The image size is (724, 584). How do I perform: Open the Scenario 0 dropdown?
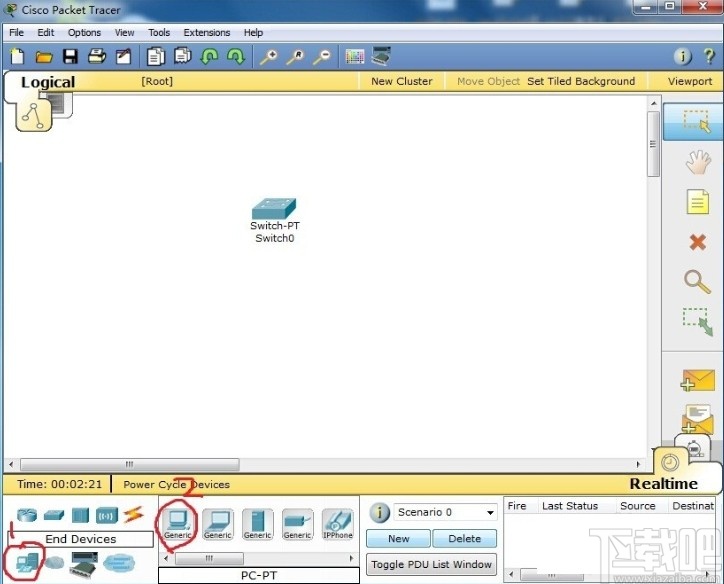point(445,512)
